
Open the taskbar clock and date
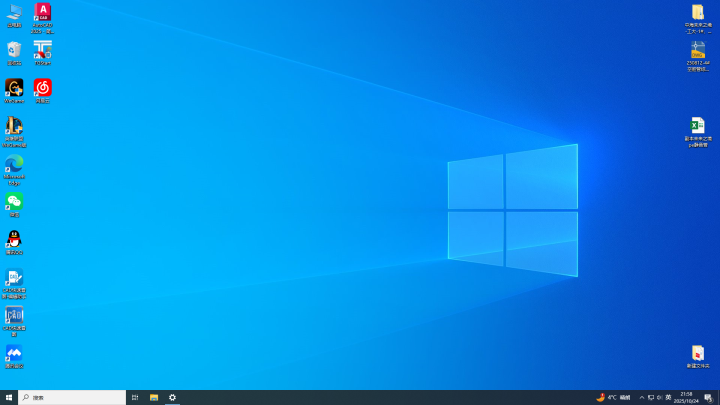pos(686,398)
